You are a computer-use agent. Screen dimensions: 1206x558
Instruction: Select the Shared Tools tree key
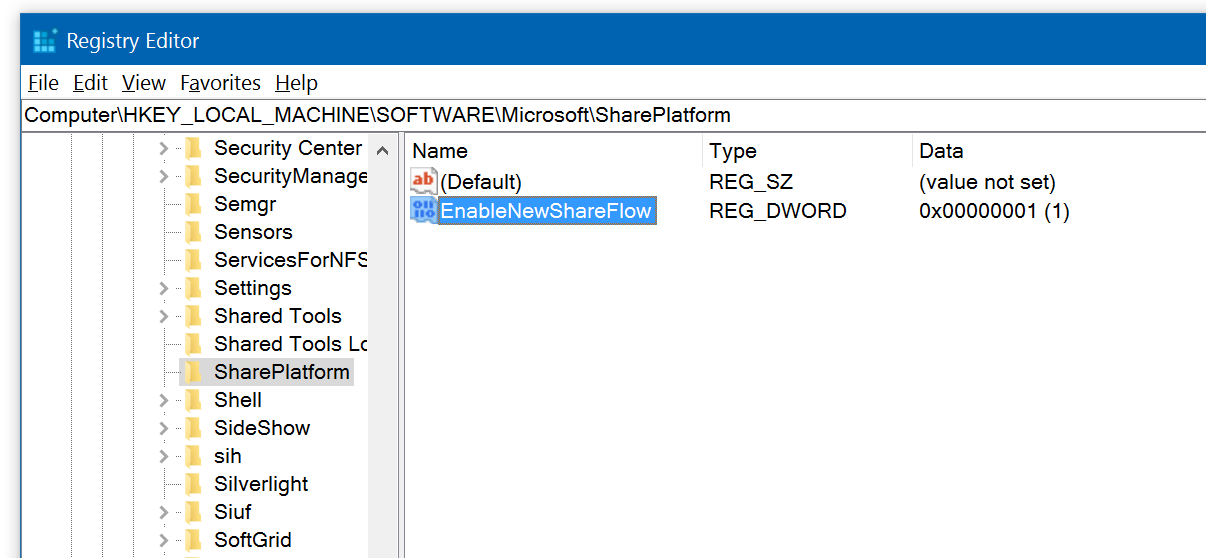click(x=278, y=316)
